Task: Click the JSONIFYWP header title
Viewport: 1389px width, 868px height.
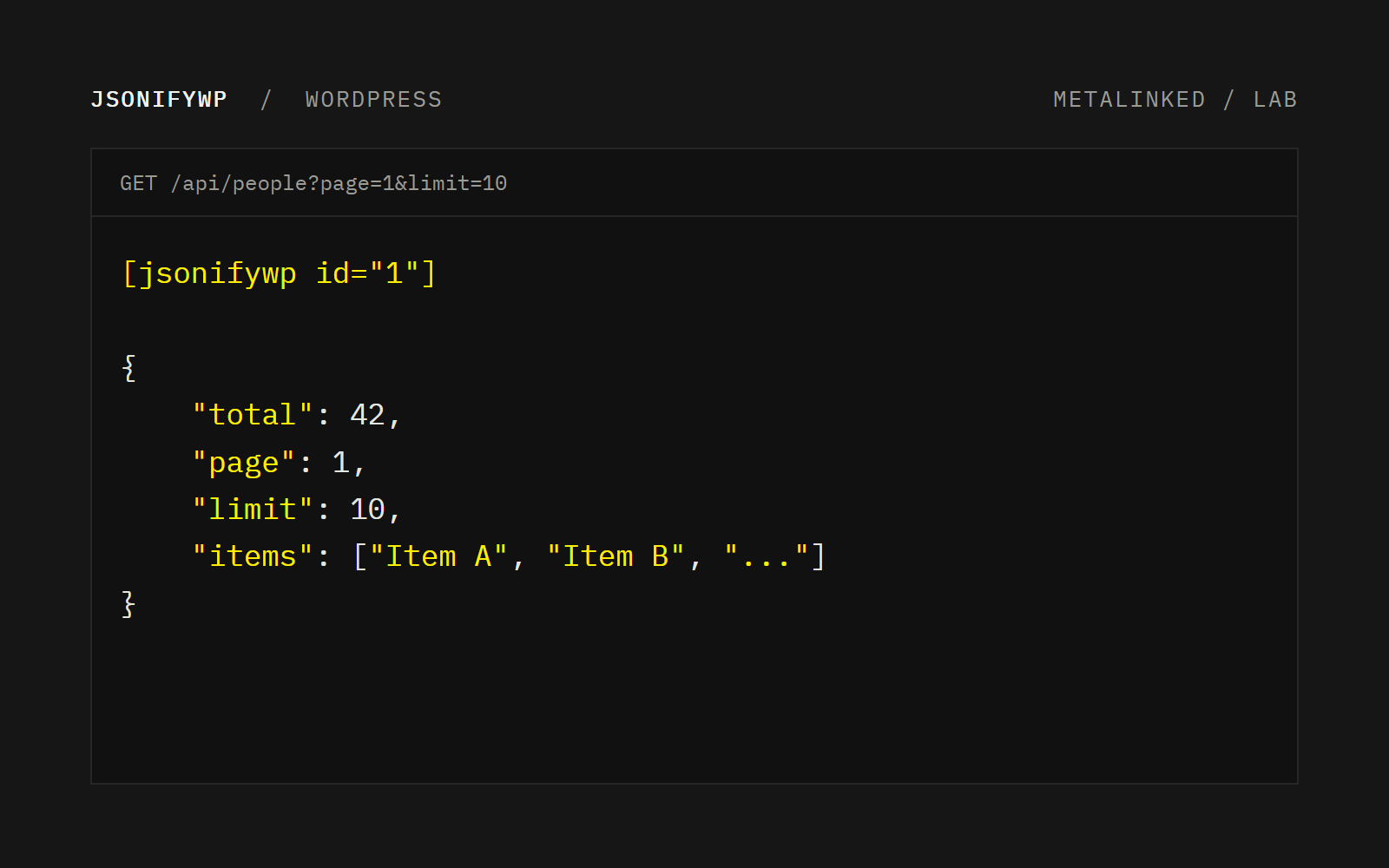Action: (x=159, y=100)
